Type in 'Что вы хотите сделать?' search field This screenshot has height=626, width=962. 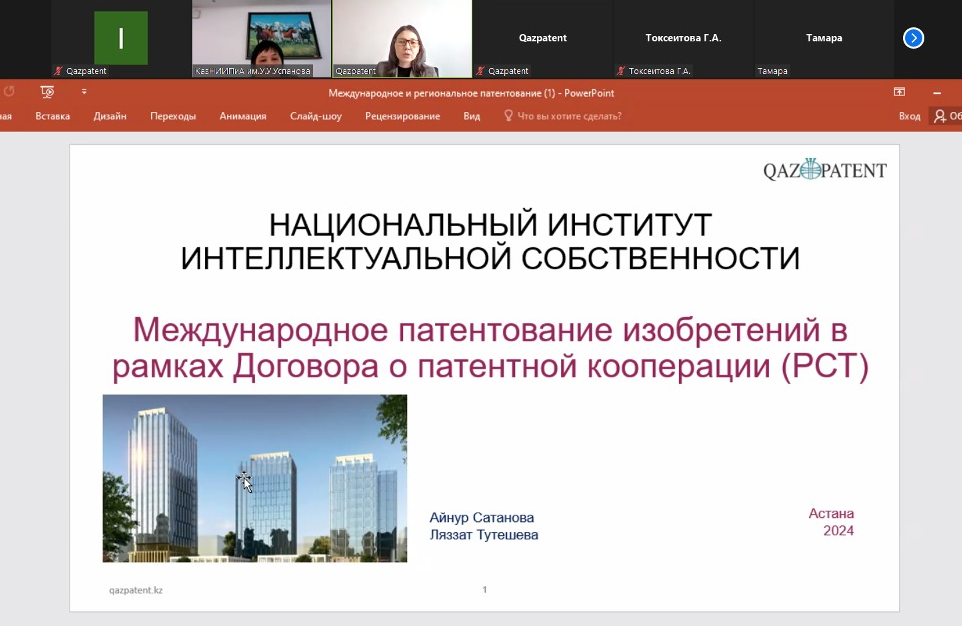coord(569,116)
